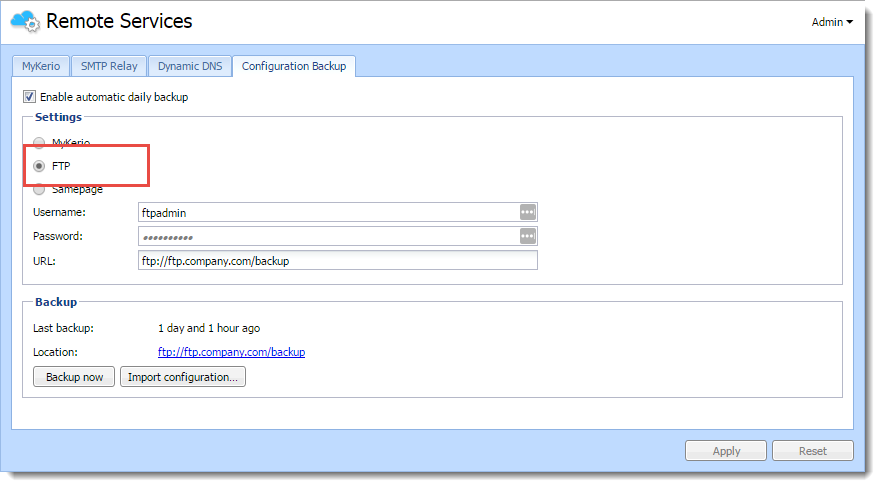Open the ftp://ftp.company.com/backup location link

pos(231,352)
